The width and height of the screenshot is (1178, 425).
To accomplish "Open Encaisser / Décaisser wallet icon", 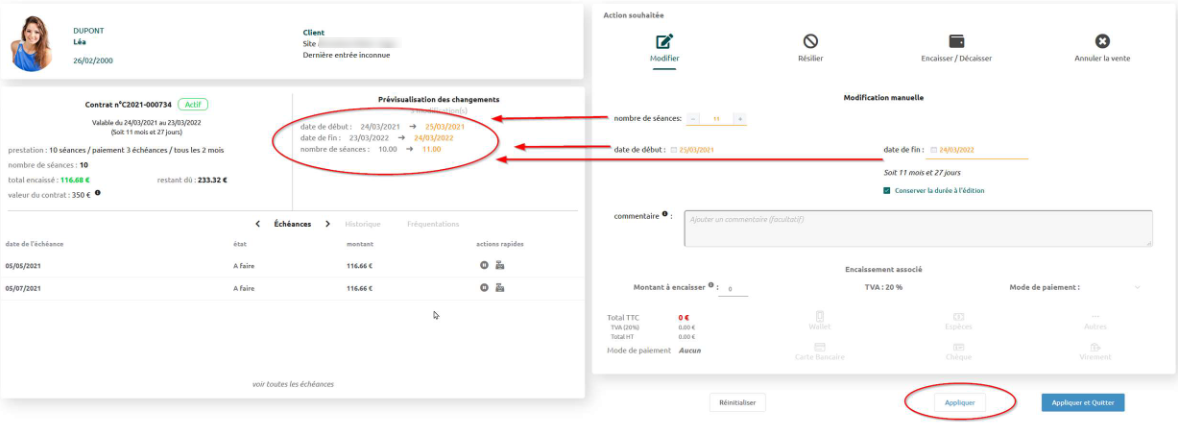I will pos(956,42).
